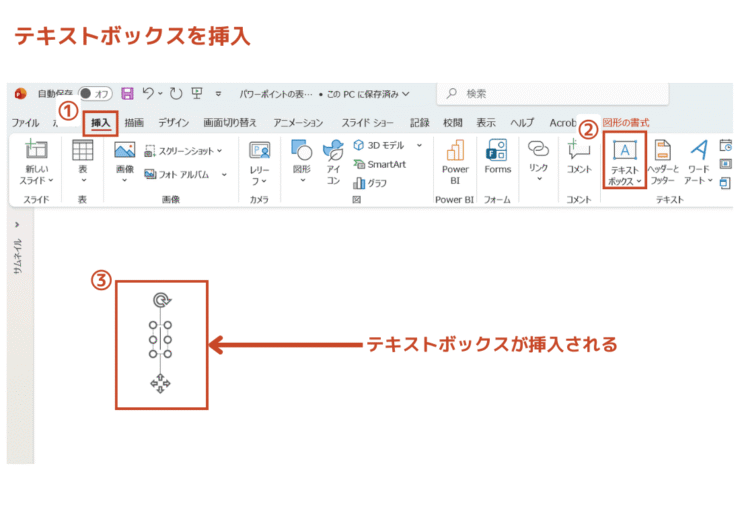Open the 記録 tab
The image size is (740, 505).
(420, 123)
